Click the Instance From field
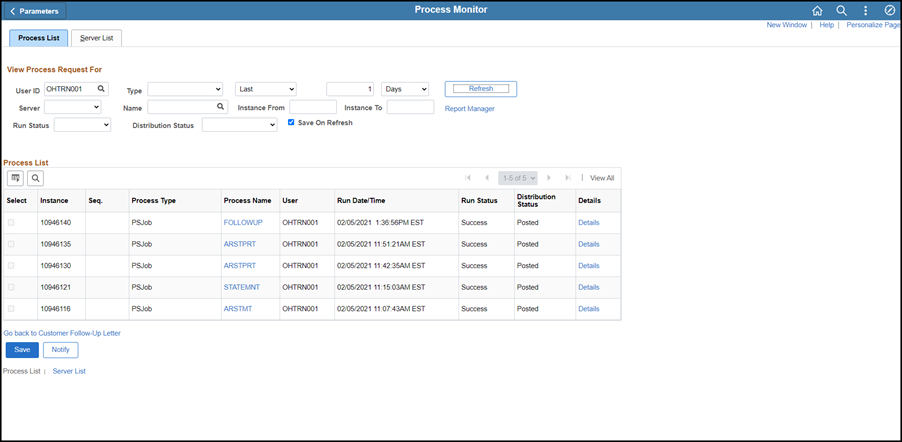The height and width of the screenshot is (442, 902). pyautogui.click(x=313, y=107)
